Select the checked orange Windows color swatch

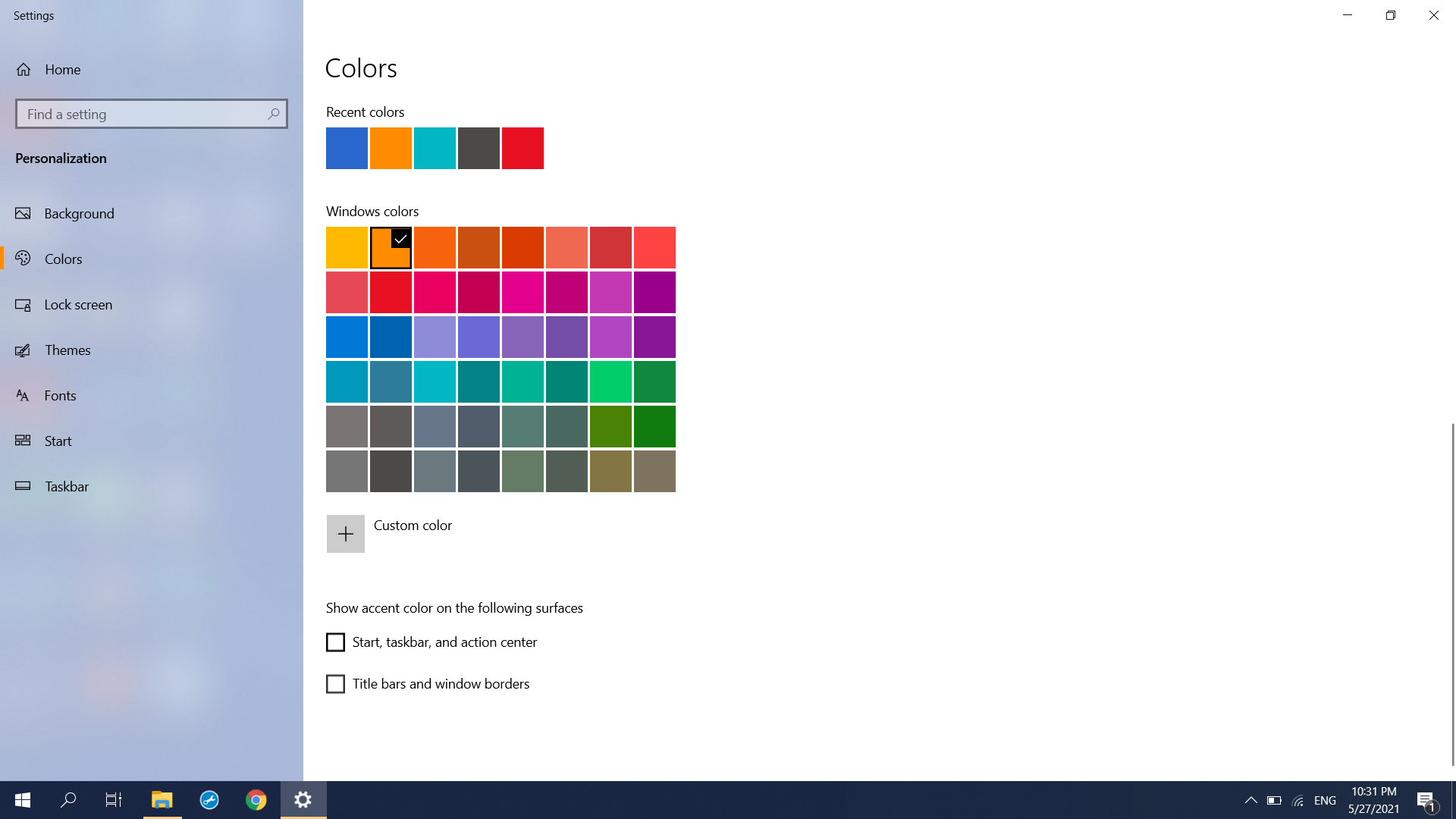pyautogui.click(x=391, y=247)
